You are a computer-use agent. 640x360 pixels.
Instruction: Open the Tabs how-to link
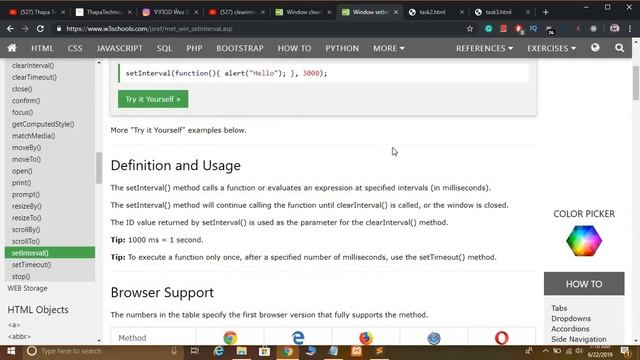pos(559,308)
